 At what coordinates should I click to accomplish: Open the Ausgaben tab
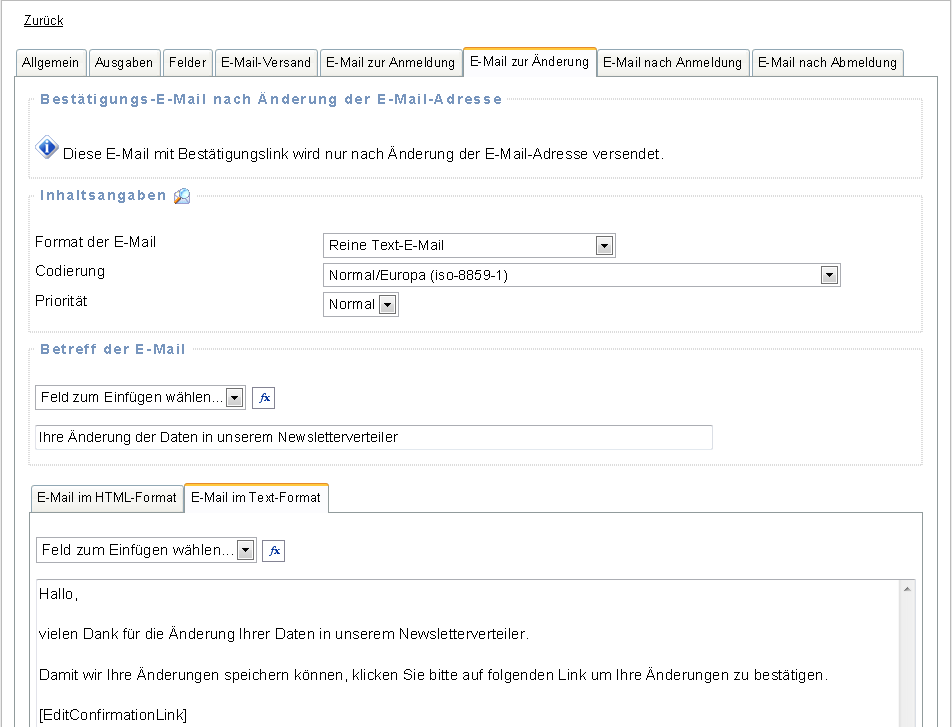click(124, 63)
